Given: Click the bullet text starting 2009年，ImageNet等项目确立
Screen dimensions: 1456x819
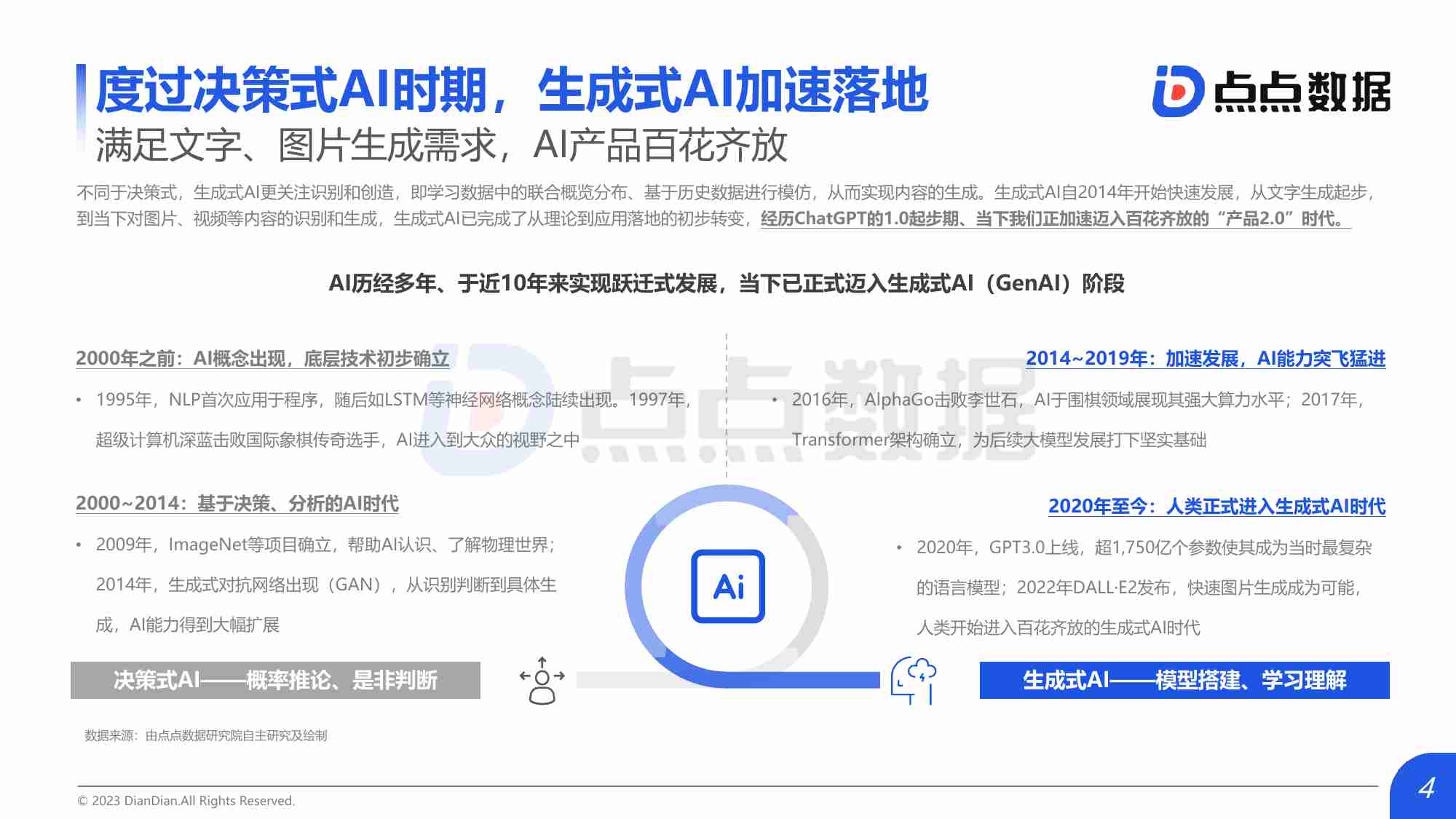Looking at the screenshot, I should (325, 545).
